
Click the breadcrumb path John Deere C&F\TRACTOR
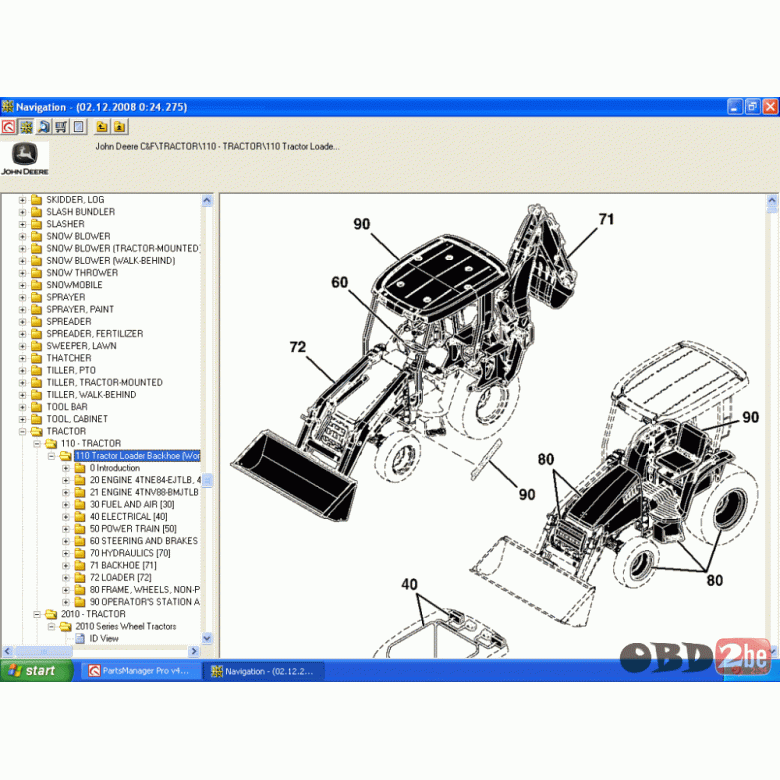[217, 147]
